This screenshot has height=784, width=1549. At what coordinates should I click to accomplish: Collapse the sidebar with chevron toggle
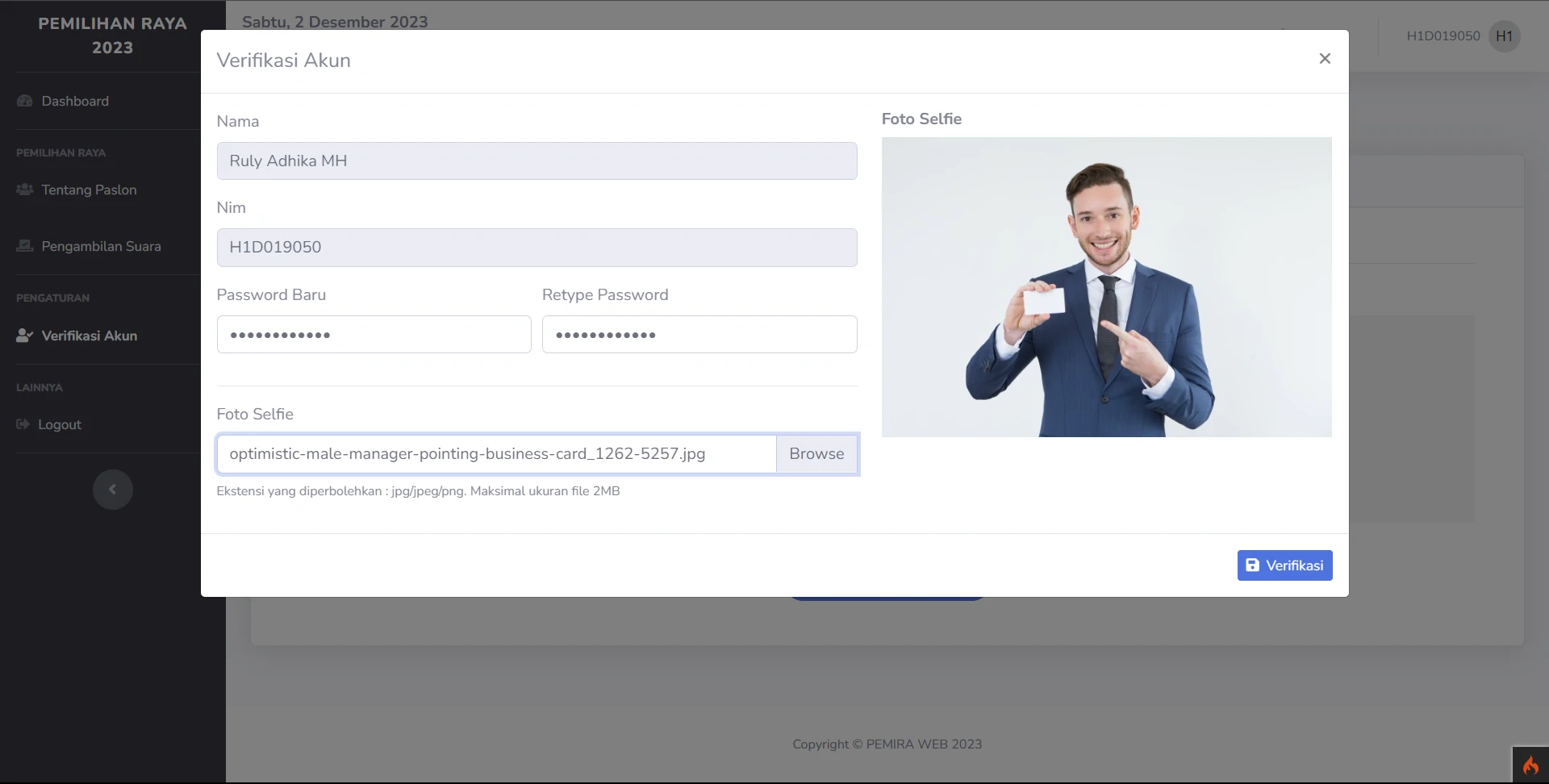(x=113, y=490)
